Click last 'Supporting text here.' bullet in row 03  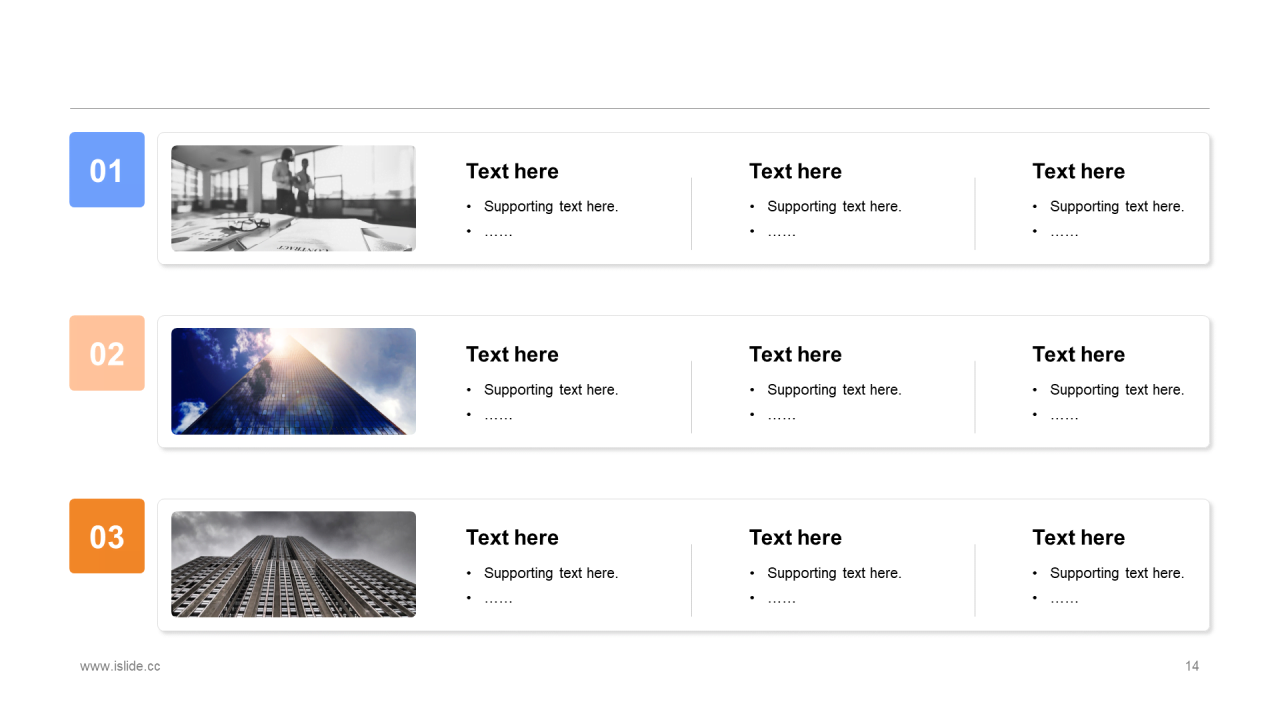click(x=1117, y=572)
